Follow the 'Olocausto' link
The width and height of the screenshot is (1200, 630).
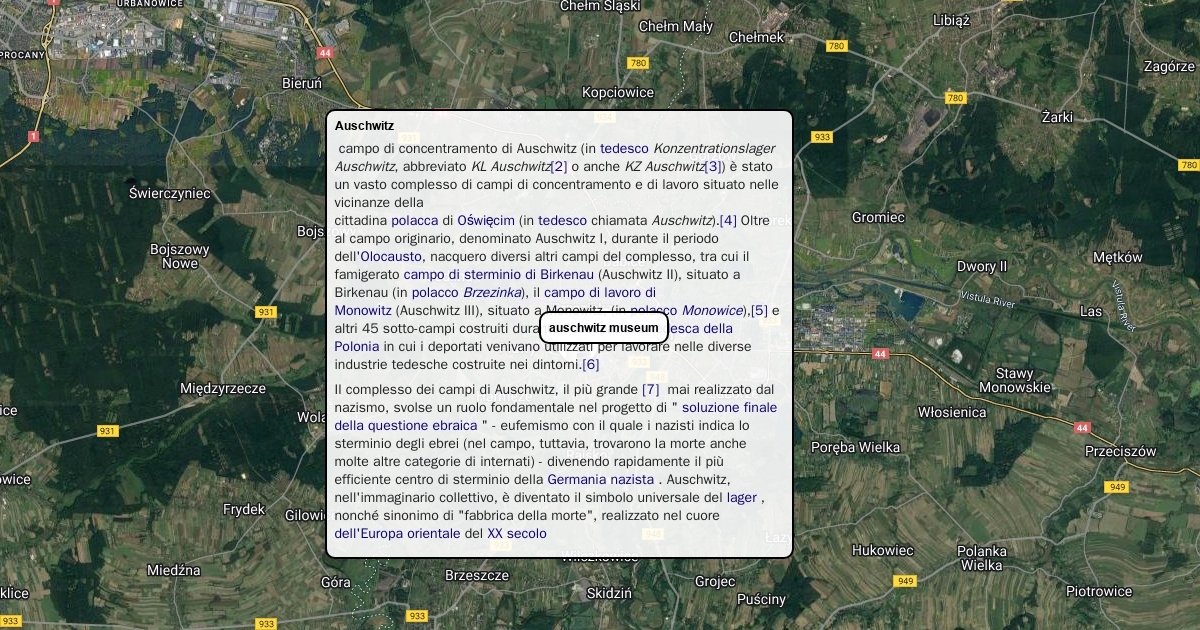(391, 256)
